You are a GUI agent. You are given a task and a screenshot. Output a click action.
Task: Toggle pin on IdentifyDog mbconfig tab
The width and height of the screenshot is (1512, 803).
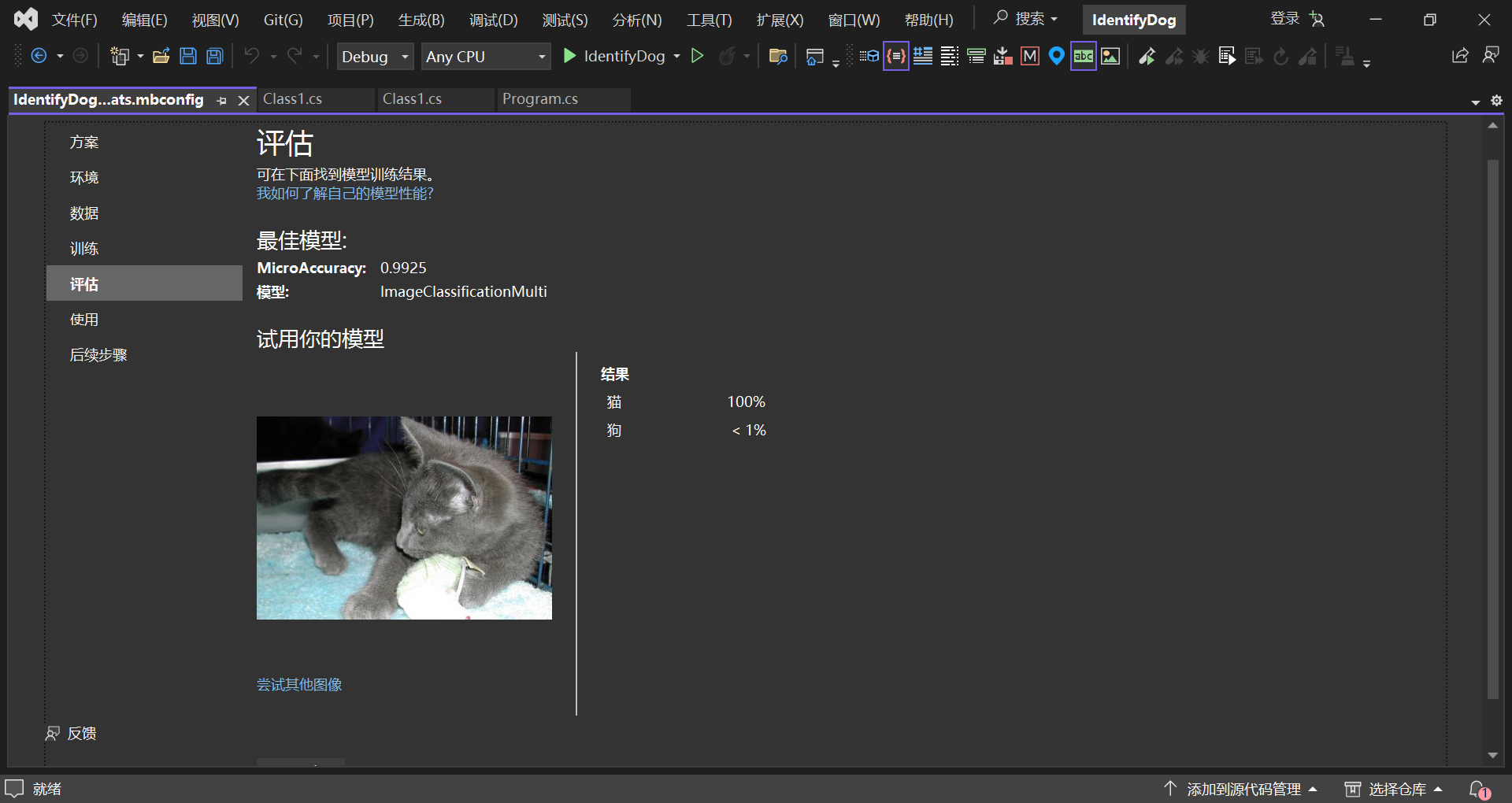pos(222,101)
